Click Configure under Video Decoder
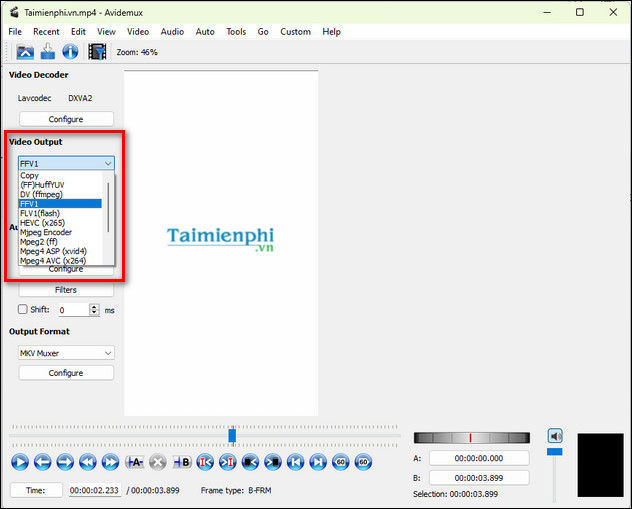The image size is (632, 509). [x=66, y=119]
